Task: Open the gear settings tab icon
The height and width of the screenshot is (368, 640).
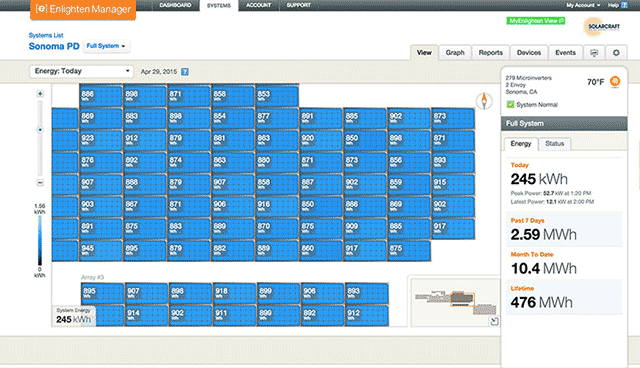Action: [x=616, y=53]
